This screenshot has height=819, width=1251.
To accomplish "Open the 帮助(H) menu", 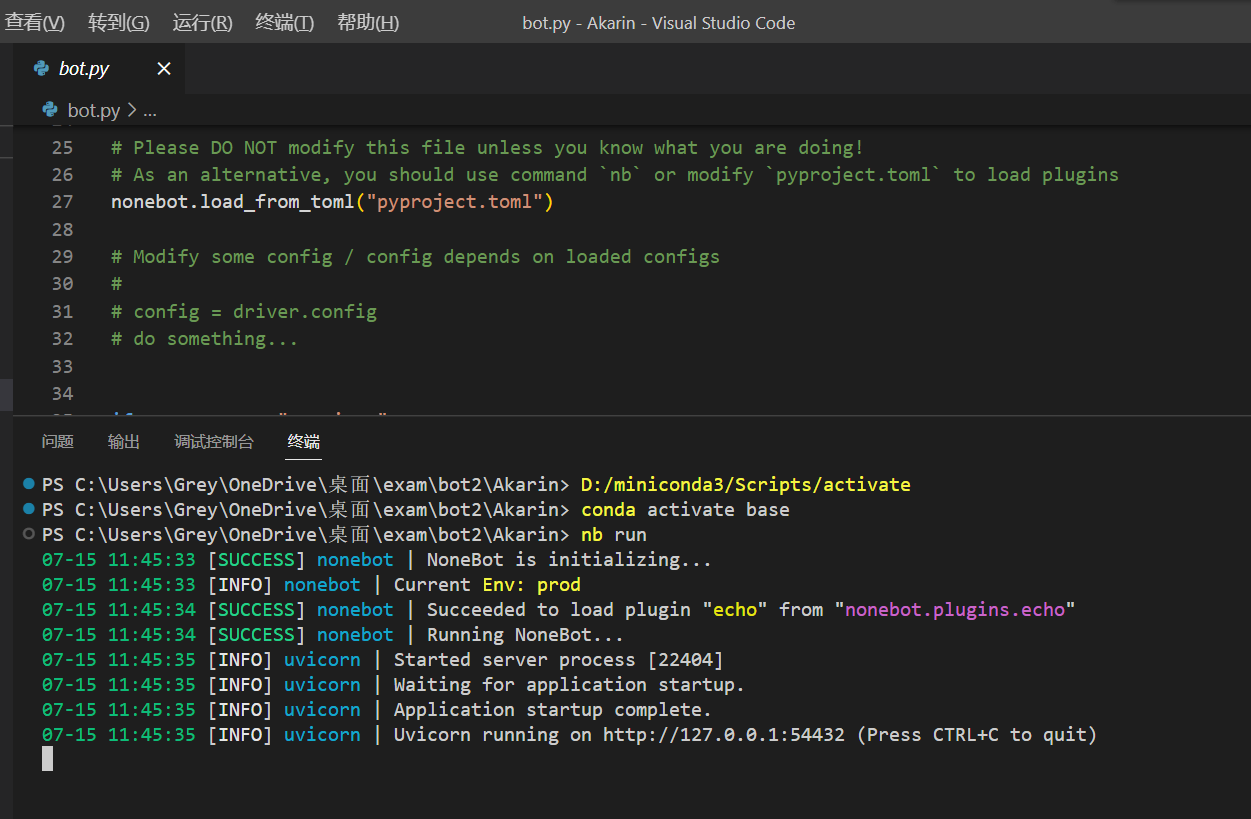I will pyautogui.click(x=368, y=23).
